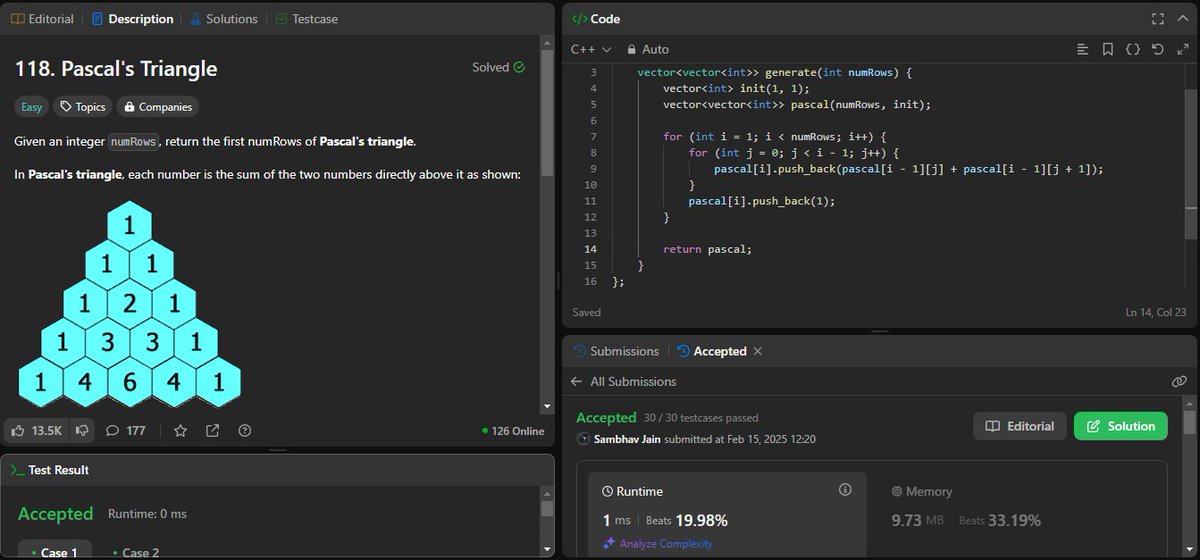Maximize the code panel with fullscreen icon
The height and width of the screenshot is (560, 1200).
coord(1158,18)
